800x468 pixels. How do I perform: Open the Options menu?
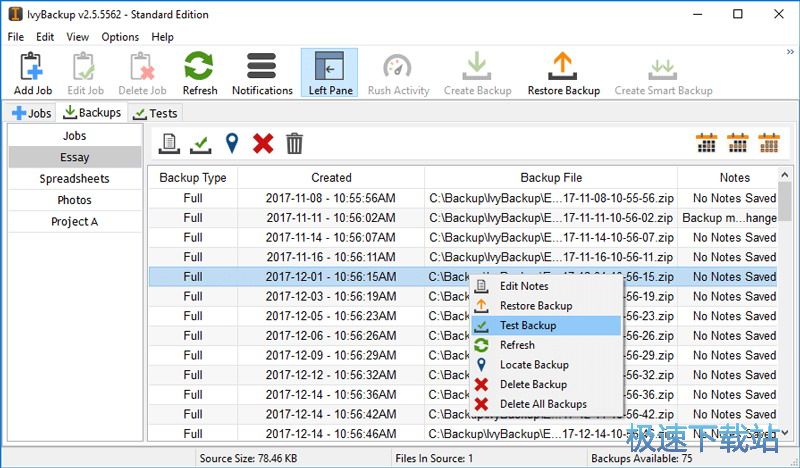[x=120, y=37]
